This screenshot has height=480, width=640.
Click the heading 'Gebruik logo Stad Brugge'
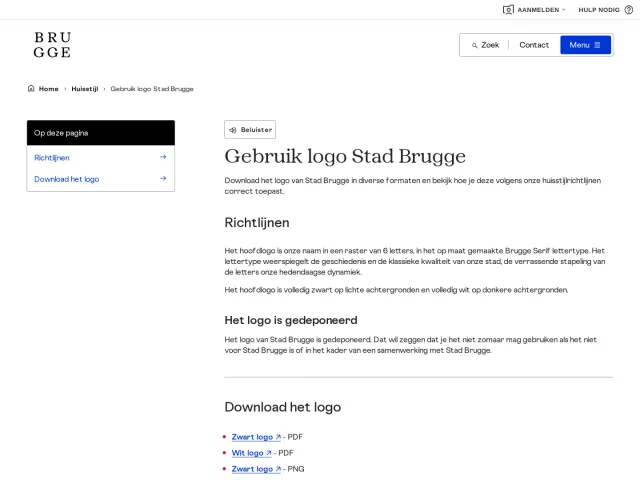[x=345, y=156]
